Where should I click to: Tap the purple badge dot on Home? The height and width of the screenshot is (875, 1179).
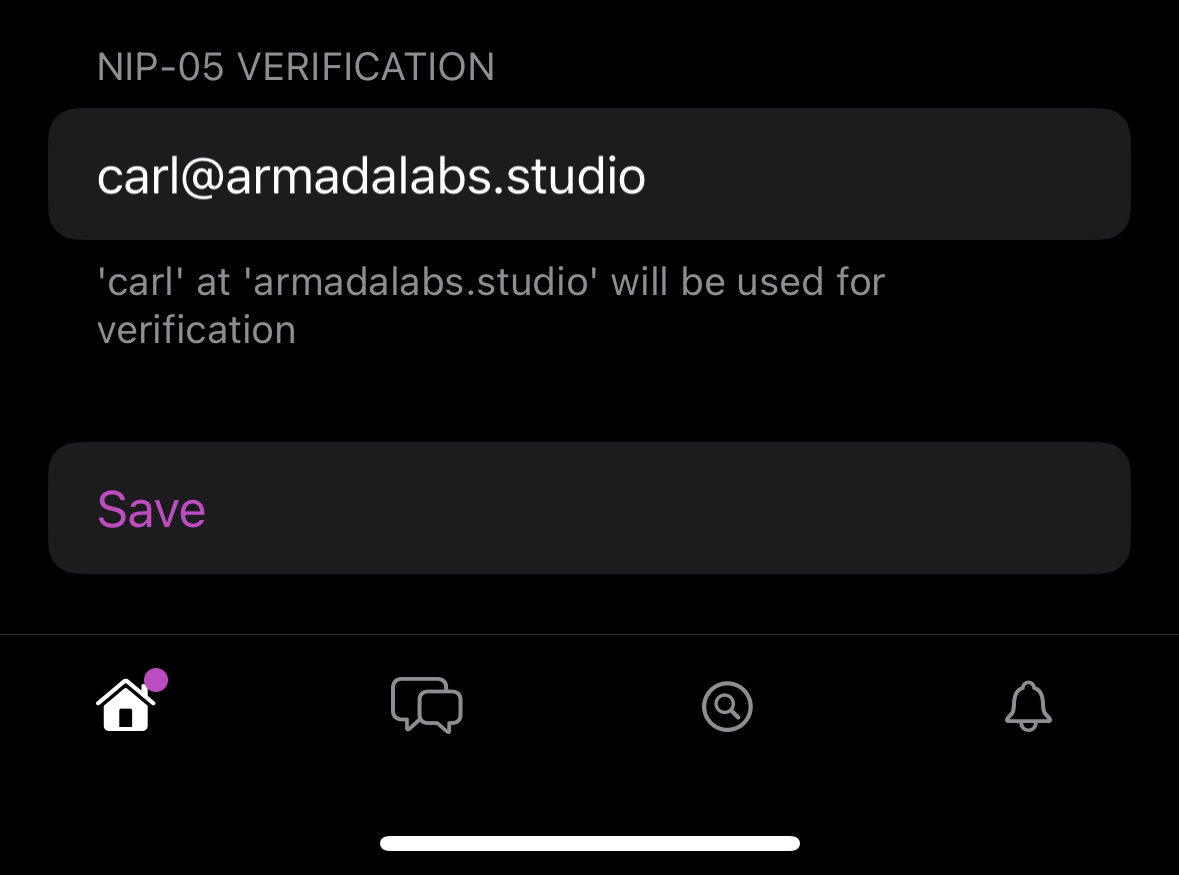pos(156,681)
